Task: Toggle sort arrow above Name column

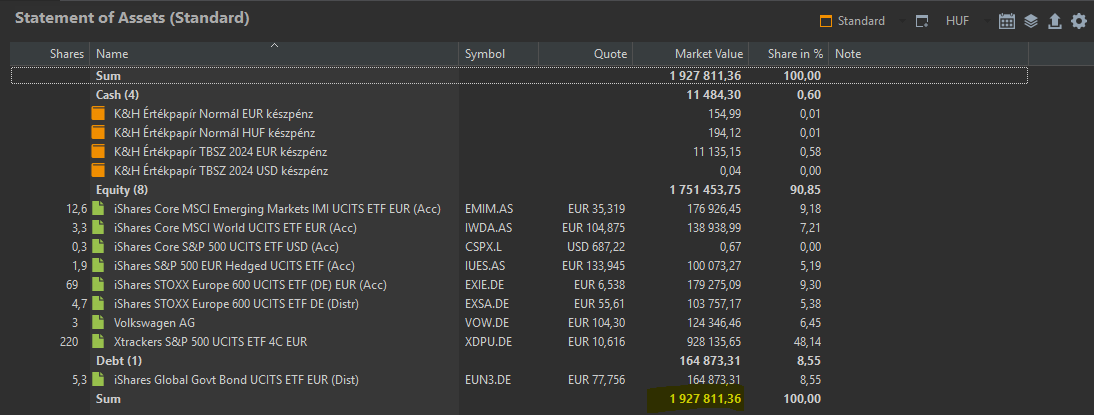Action: point(274,45)
